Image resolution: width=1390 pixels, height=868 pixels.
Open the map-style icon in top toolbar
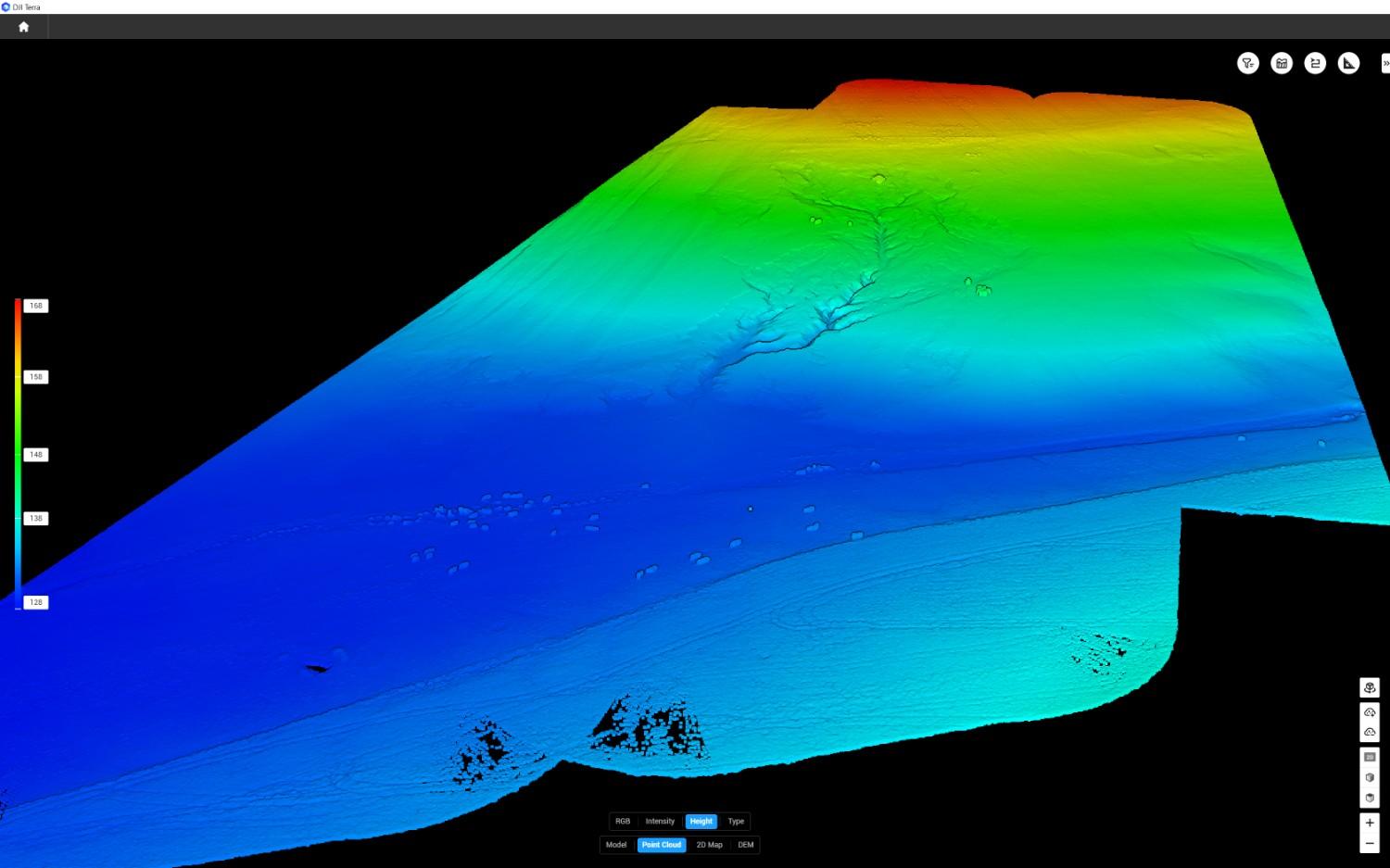(1282, 63)
